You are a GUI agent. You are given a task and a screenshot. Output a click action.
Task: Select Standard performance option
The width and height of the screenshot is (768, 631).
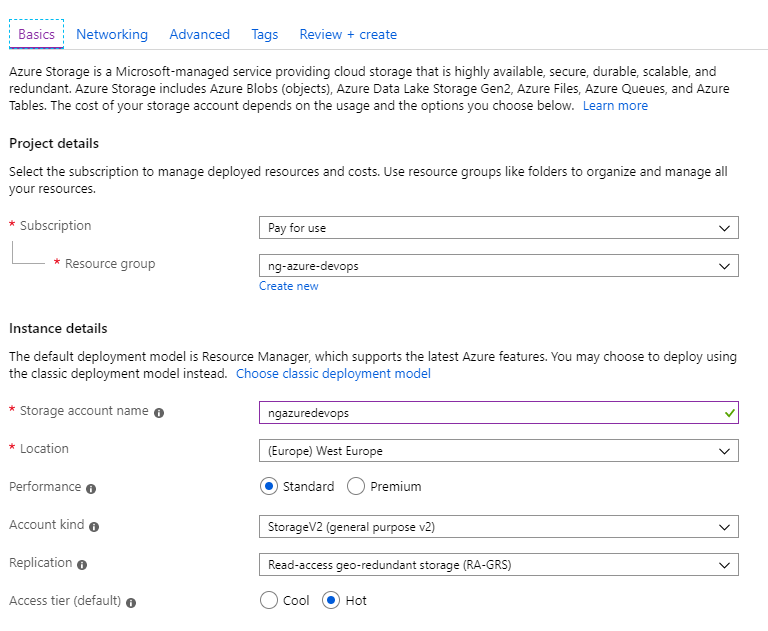269,486
